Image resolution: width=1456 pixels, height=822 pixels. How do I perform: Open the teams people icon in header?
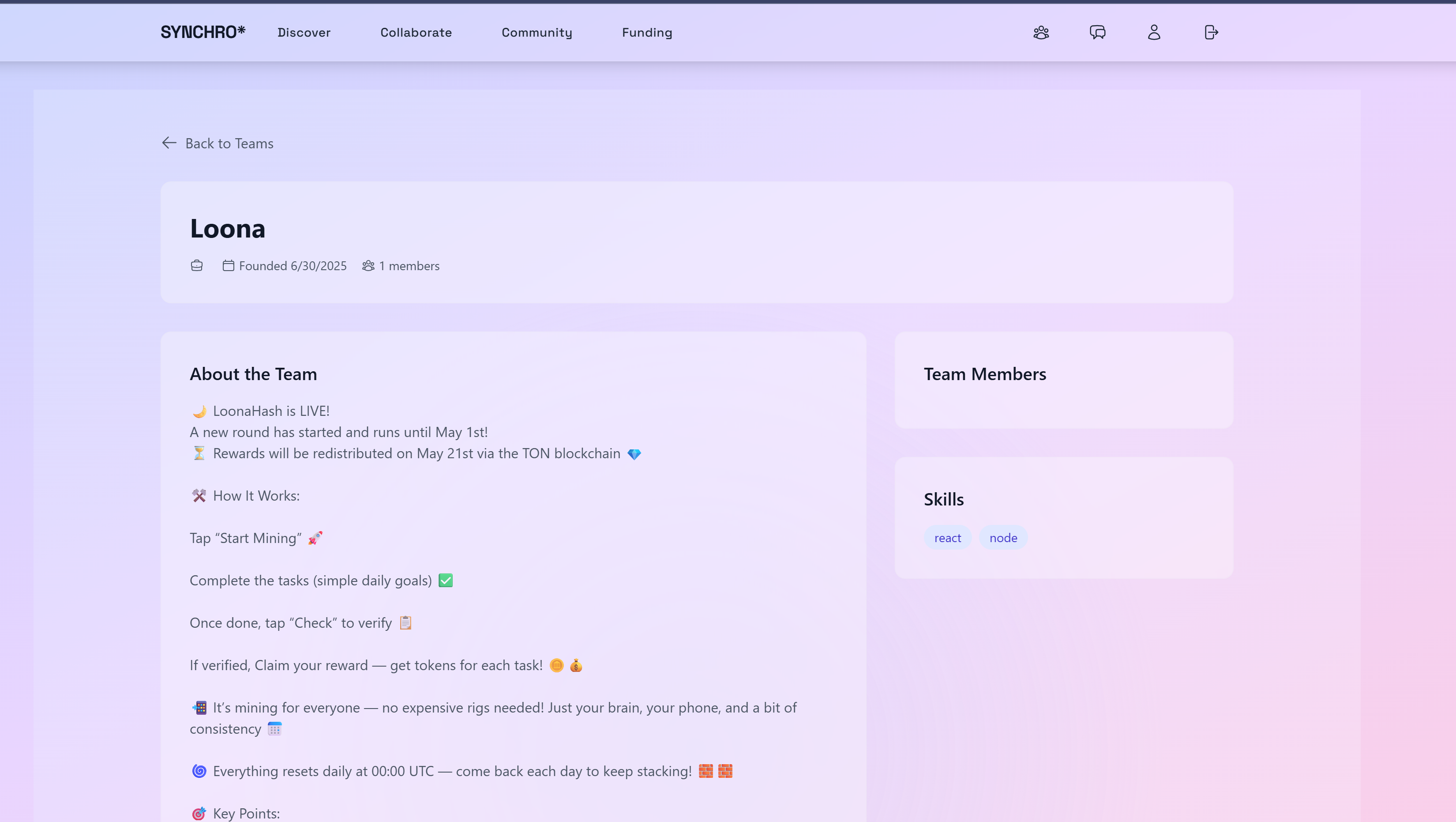click(1040, 32)
